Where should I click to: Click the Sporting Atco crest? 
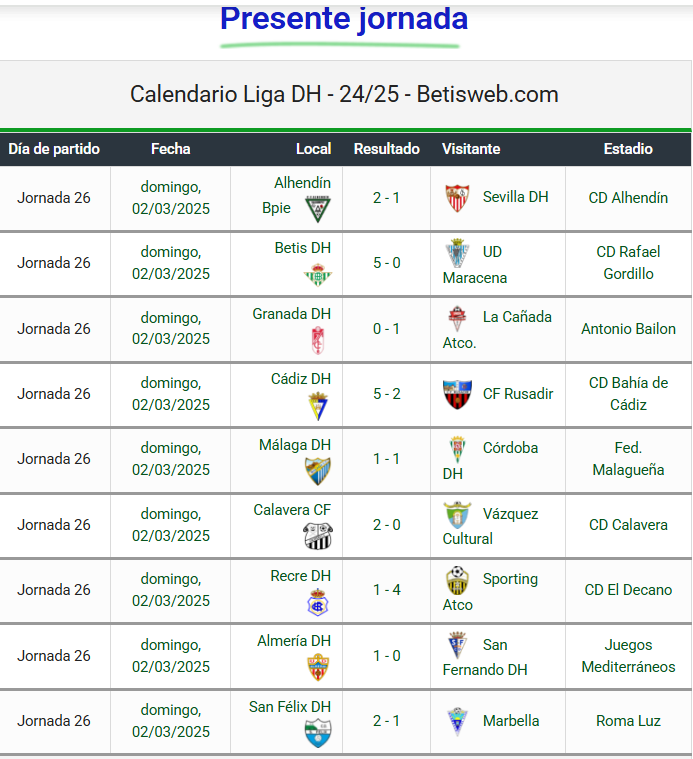457,580
